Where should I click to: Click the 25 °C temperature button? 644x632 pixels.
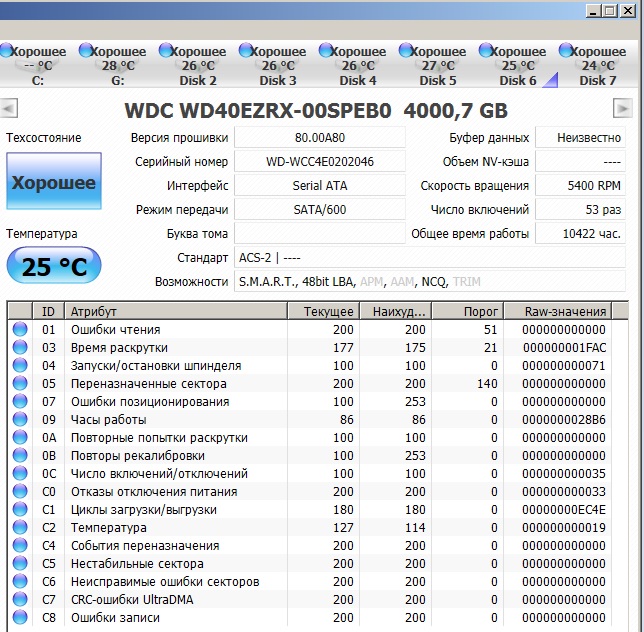[53, 267]
